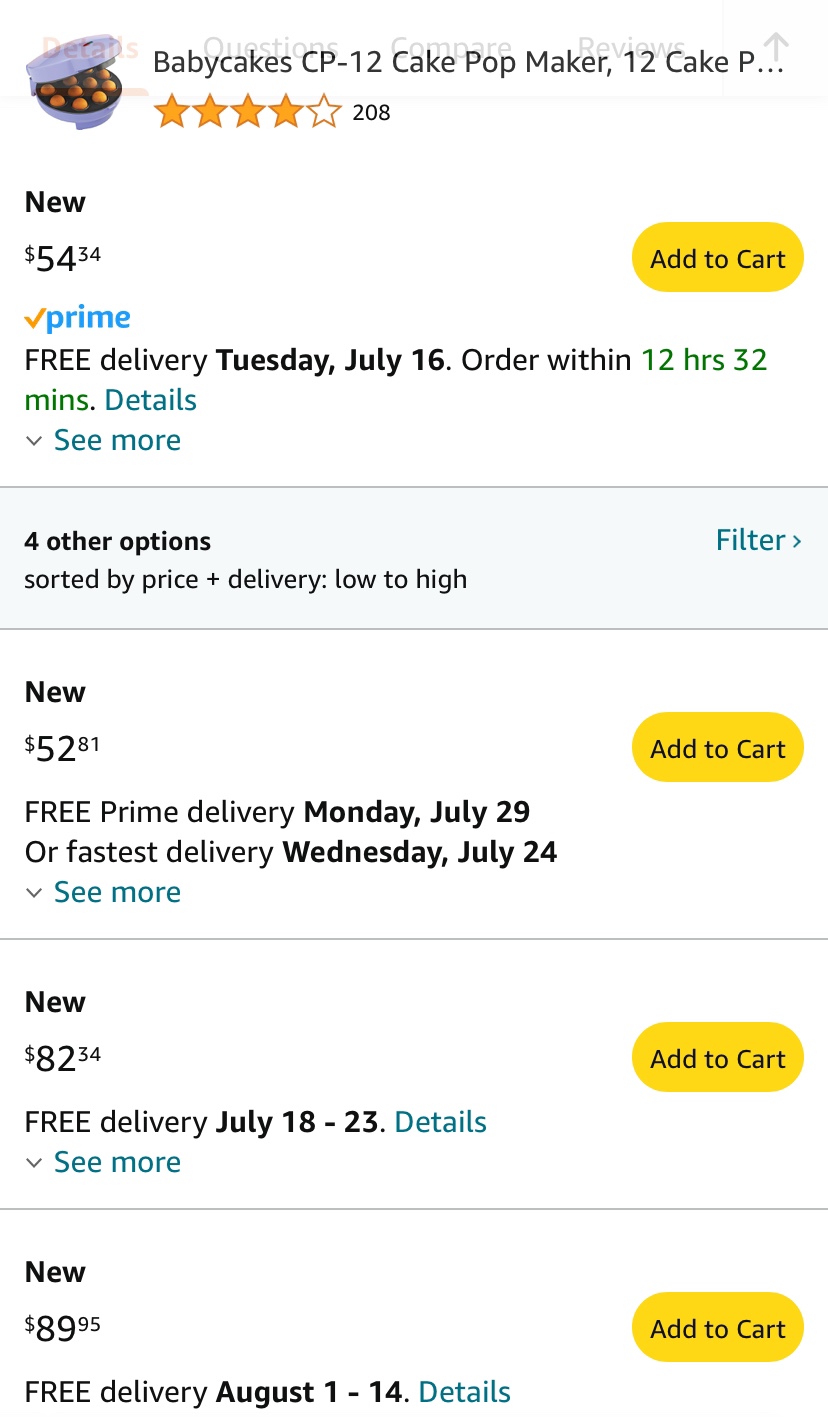Viewport: 828px width, 1417px height.
Task: Tap the scroll-to-top arrow icon
Action: click(776, 46)
